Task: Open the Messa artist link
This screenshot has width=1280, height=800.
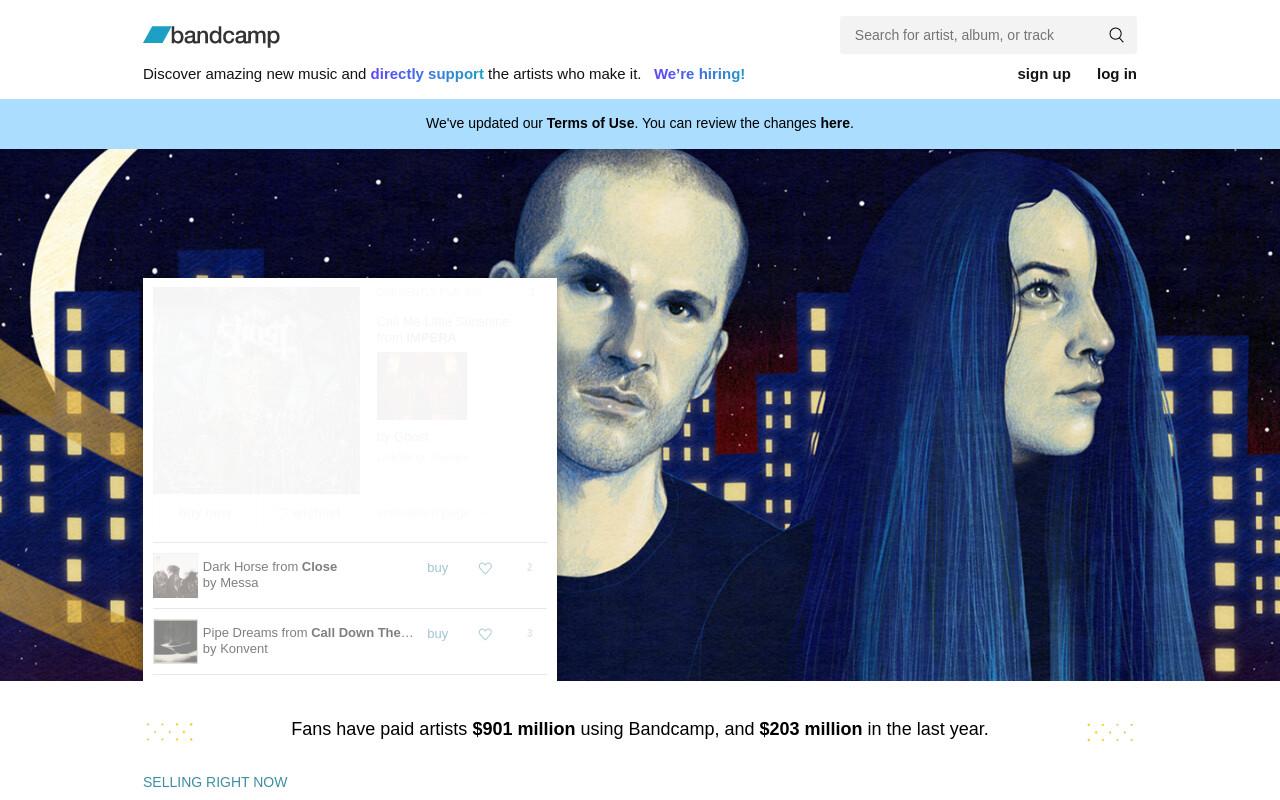Action: click(x=239, y=583)
